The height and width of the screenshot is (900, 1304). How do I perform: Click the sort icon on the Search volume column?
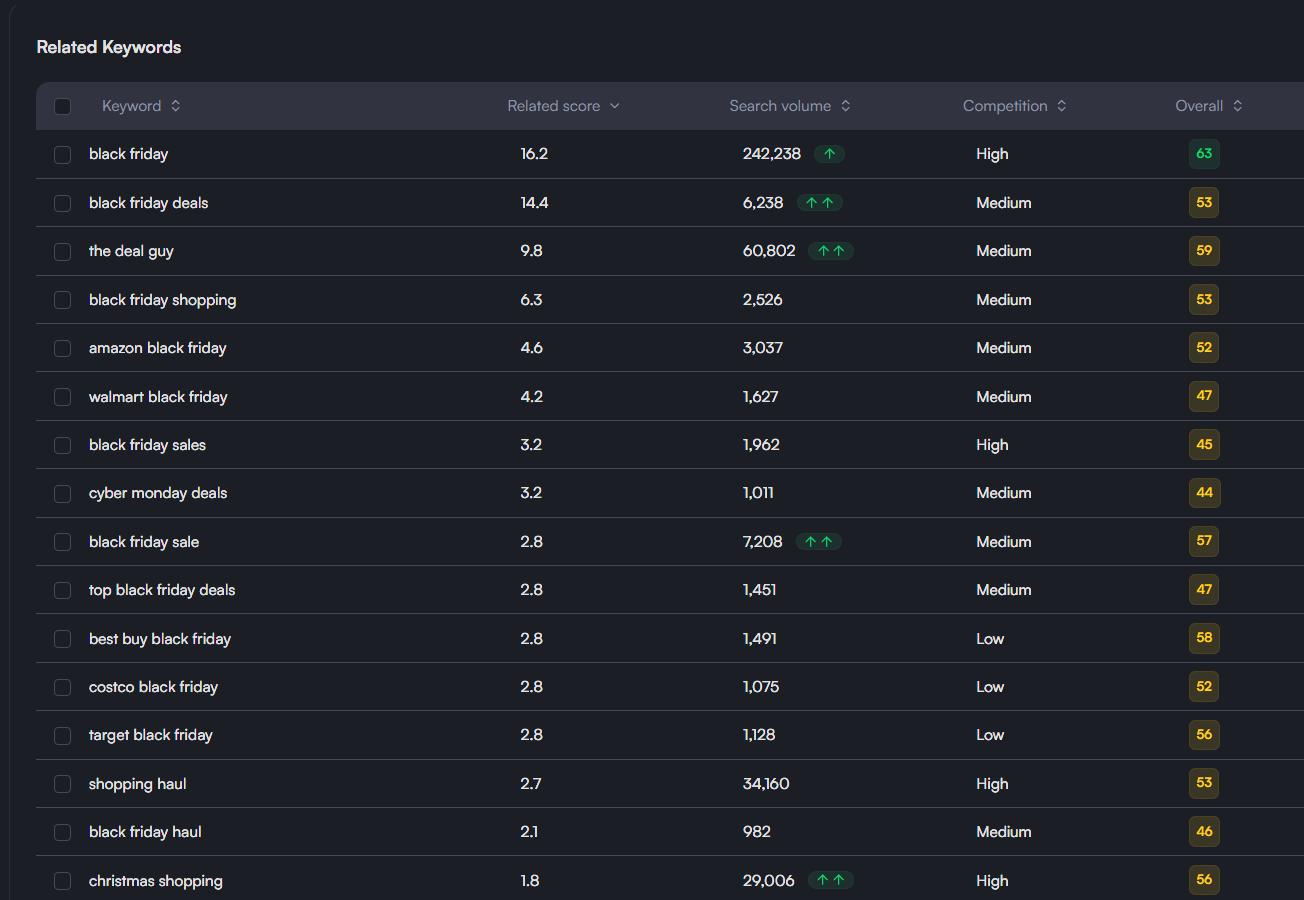click(845, 105)
